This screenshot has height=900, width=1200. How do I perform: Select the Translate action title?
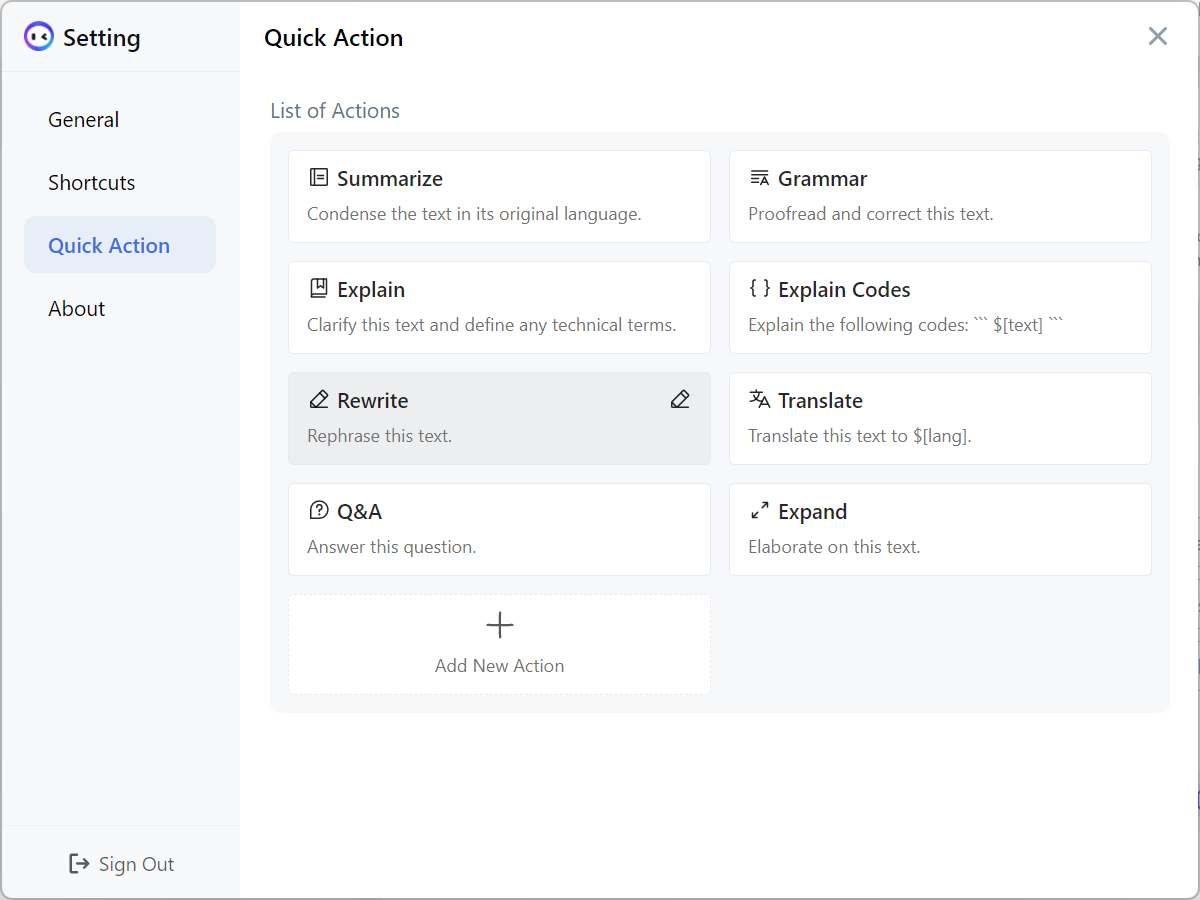(x=820, y=401)
